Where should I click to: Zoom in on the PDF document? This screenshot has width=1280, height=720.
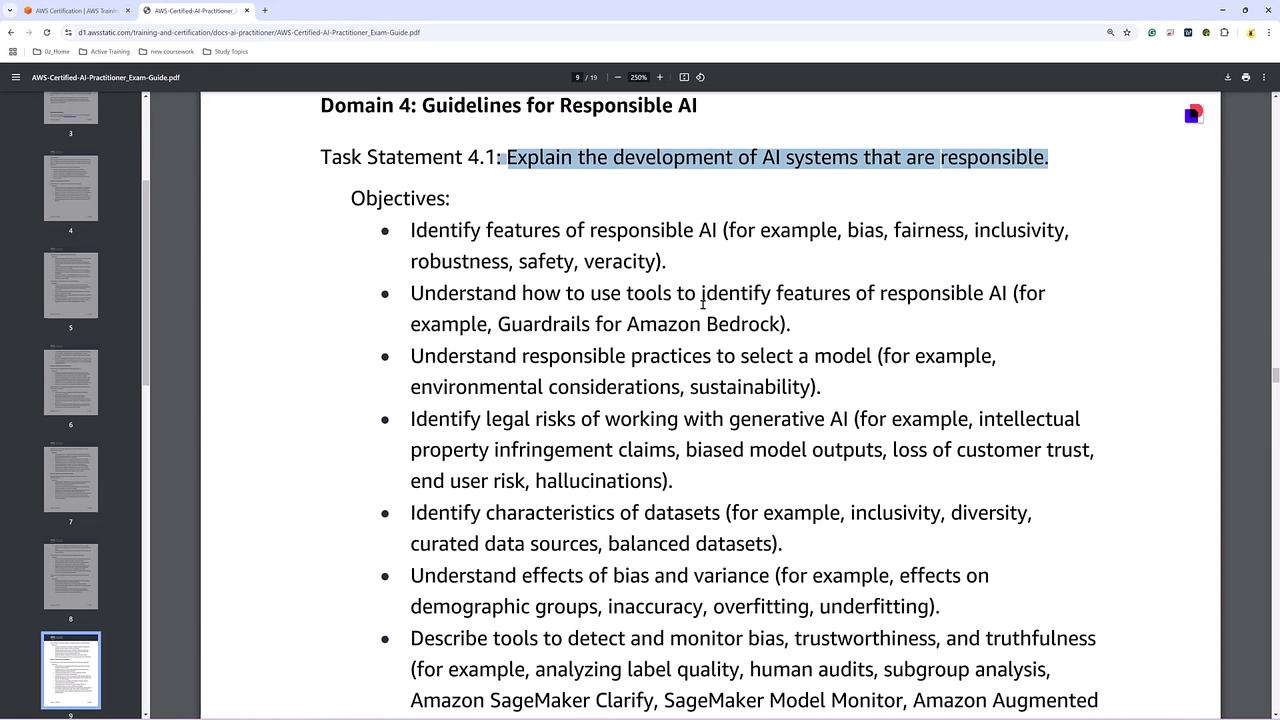(659, 77)
